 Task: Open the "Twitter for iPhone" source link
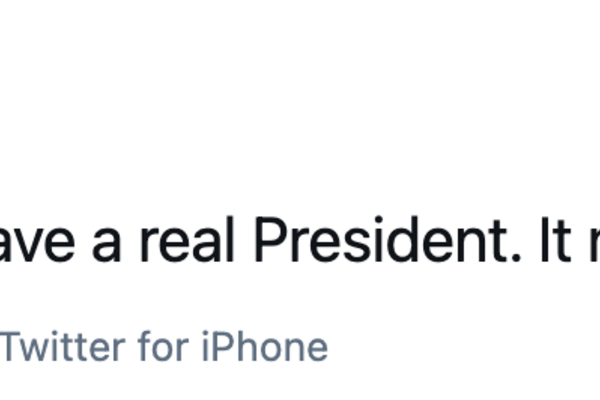pos(164,347)
